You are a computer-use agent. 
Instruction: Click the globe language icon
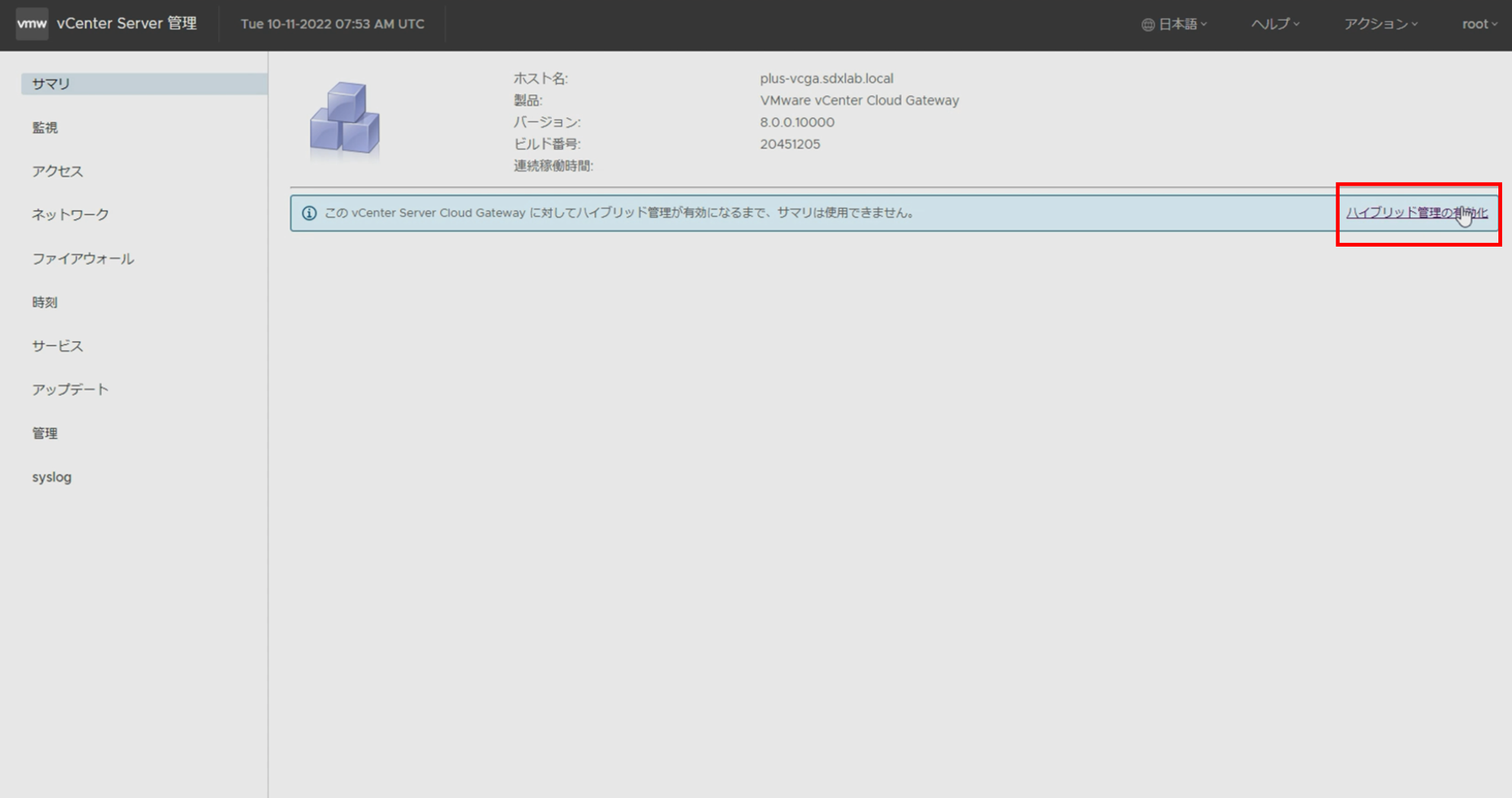click(1147, 24)
